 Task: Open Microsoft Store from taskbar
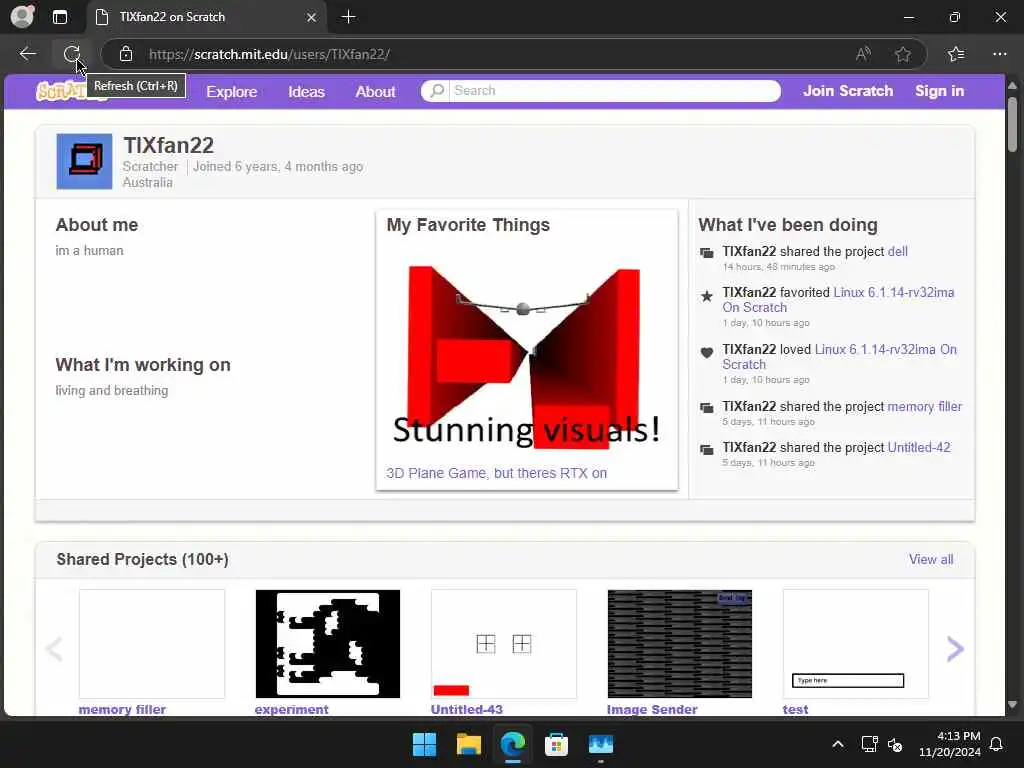pyautogui.click(x=556, y=744)
